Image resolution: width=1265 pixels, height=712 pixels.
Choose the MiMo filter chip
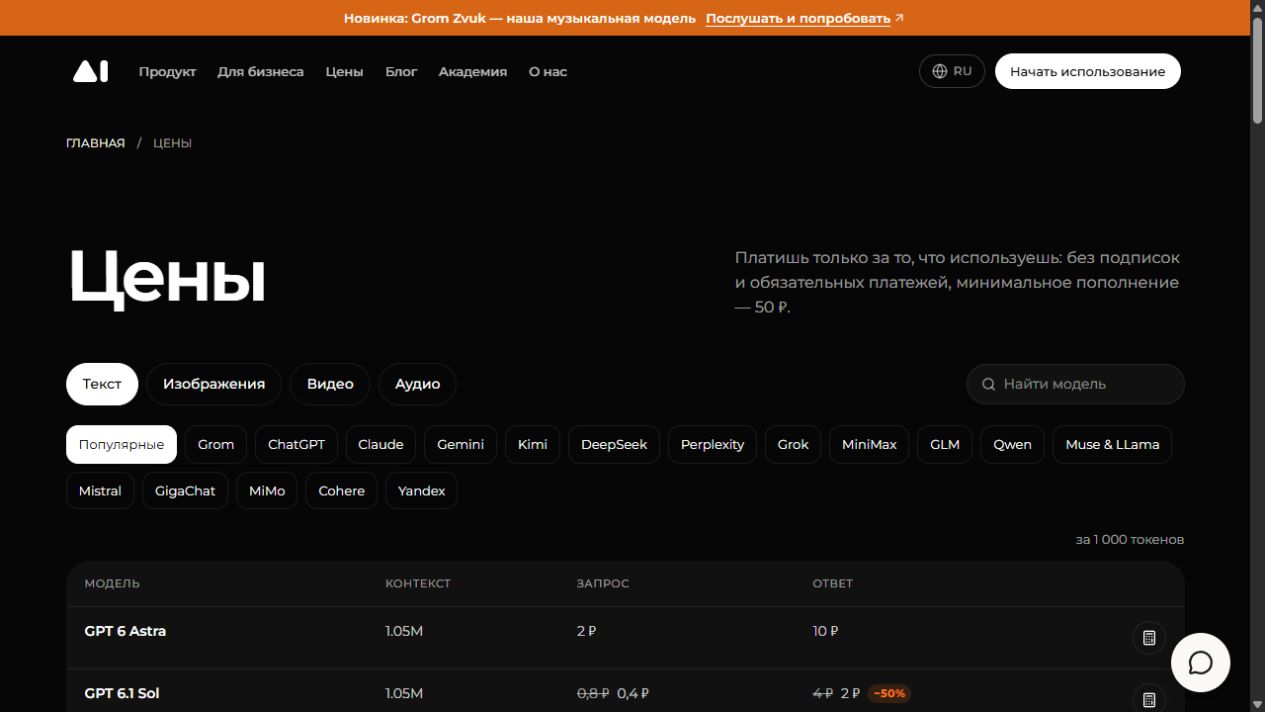pyautogui.click(x=267, y=491)
